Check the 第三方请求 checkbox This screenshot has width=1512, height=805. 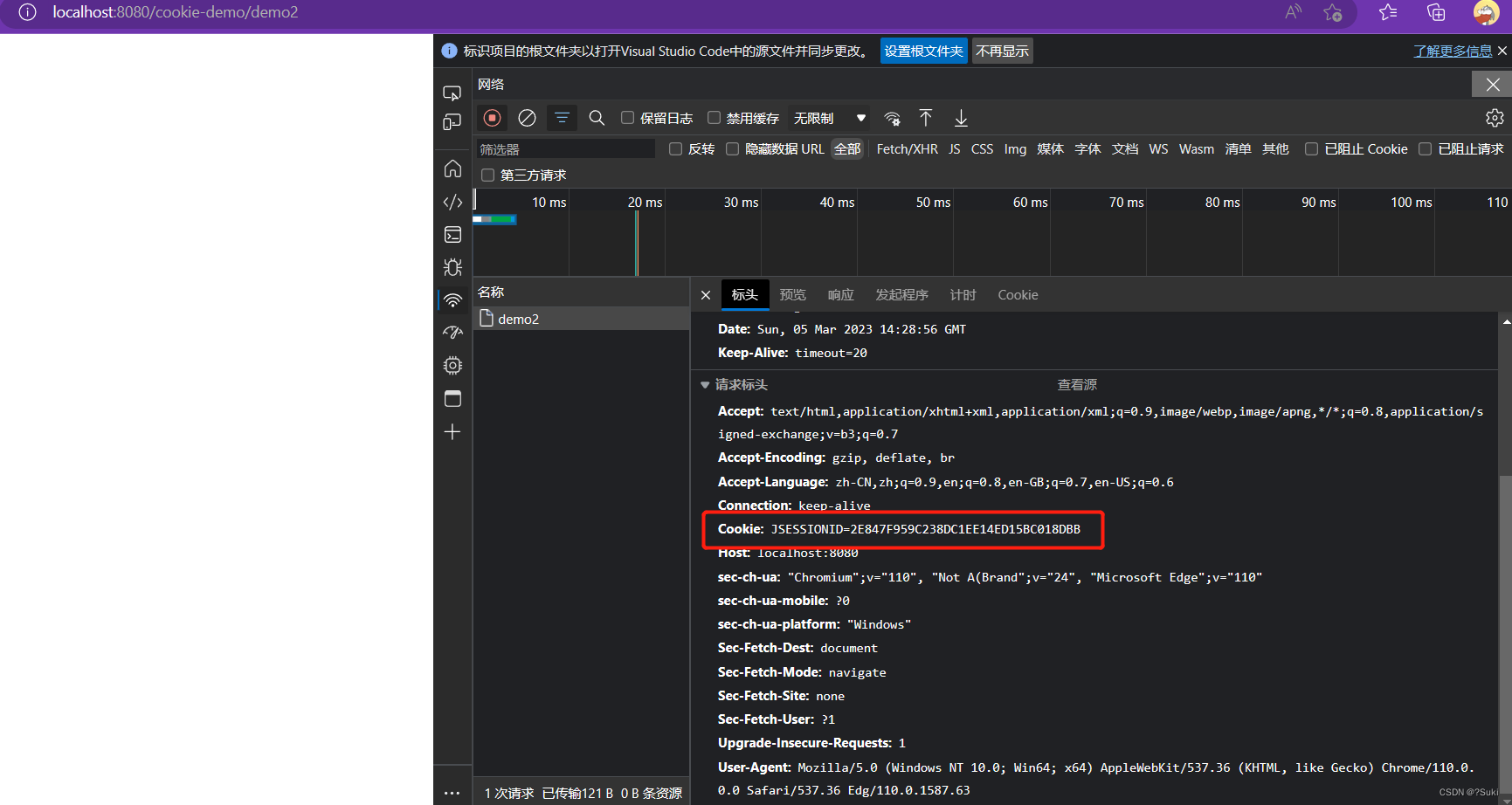488,175
